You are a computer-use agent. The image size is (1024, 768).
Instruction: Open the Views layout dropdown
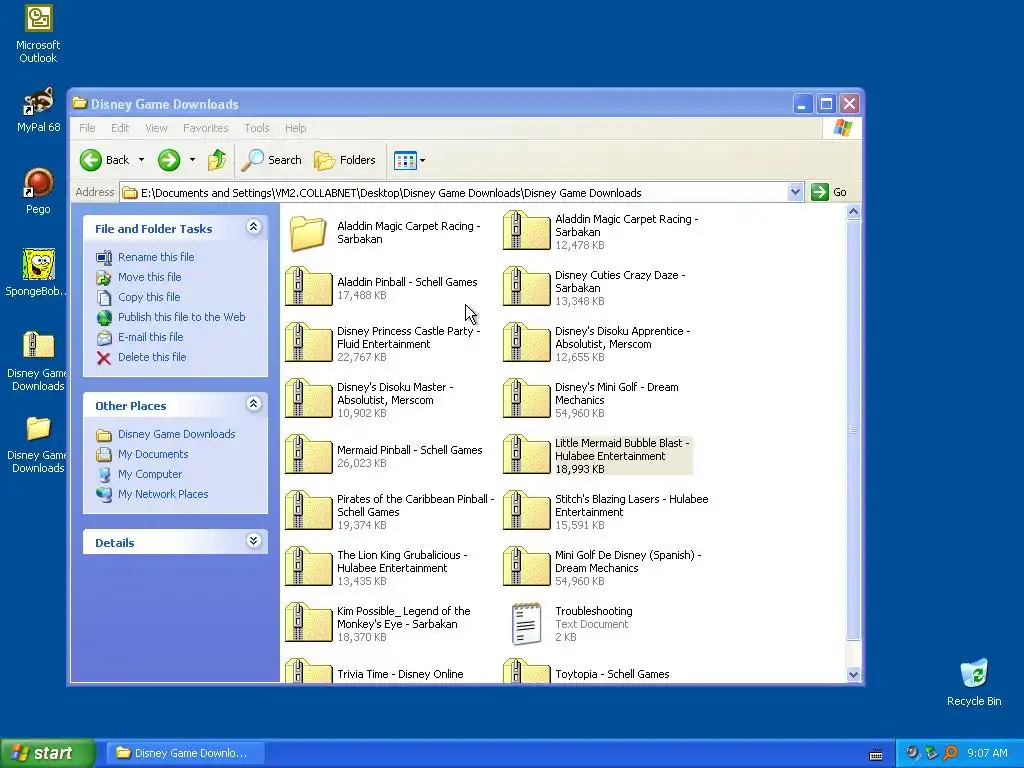click(409, 160)
